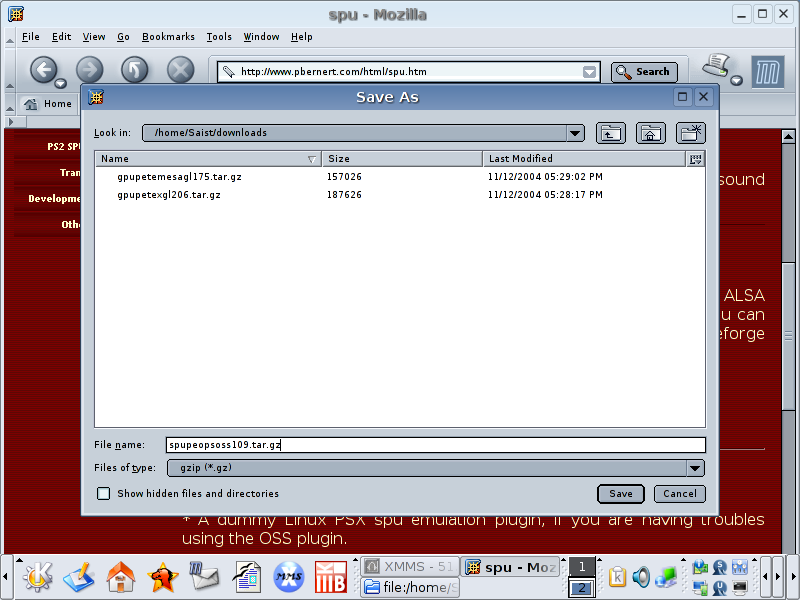Screen dimensions: 800x600
Task: Click the Save button
Action: pyautogui.click(x=621, y=494)
